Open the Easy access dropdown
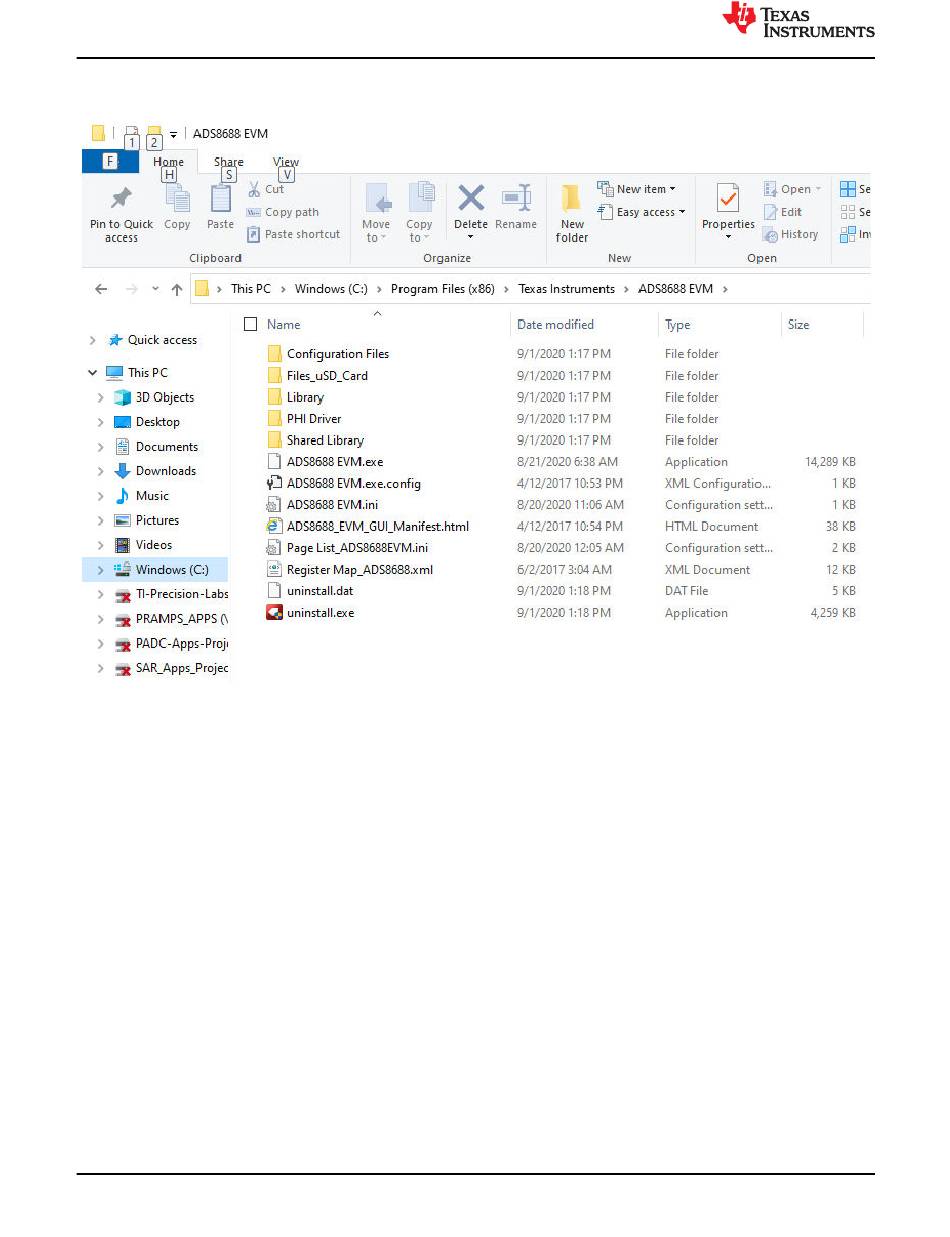Screen dimensions: 950x1237 [x=641, y=212]
